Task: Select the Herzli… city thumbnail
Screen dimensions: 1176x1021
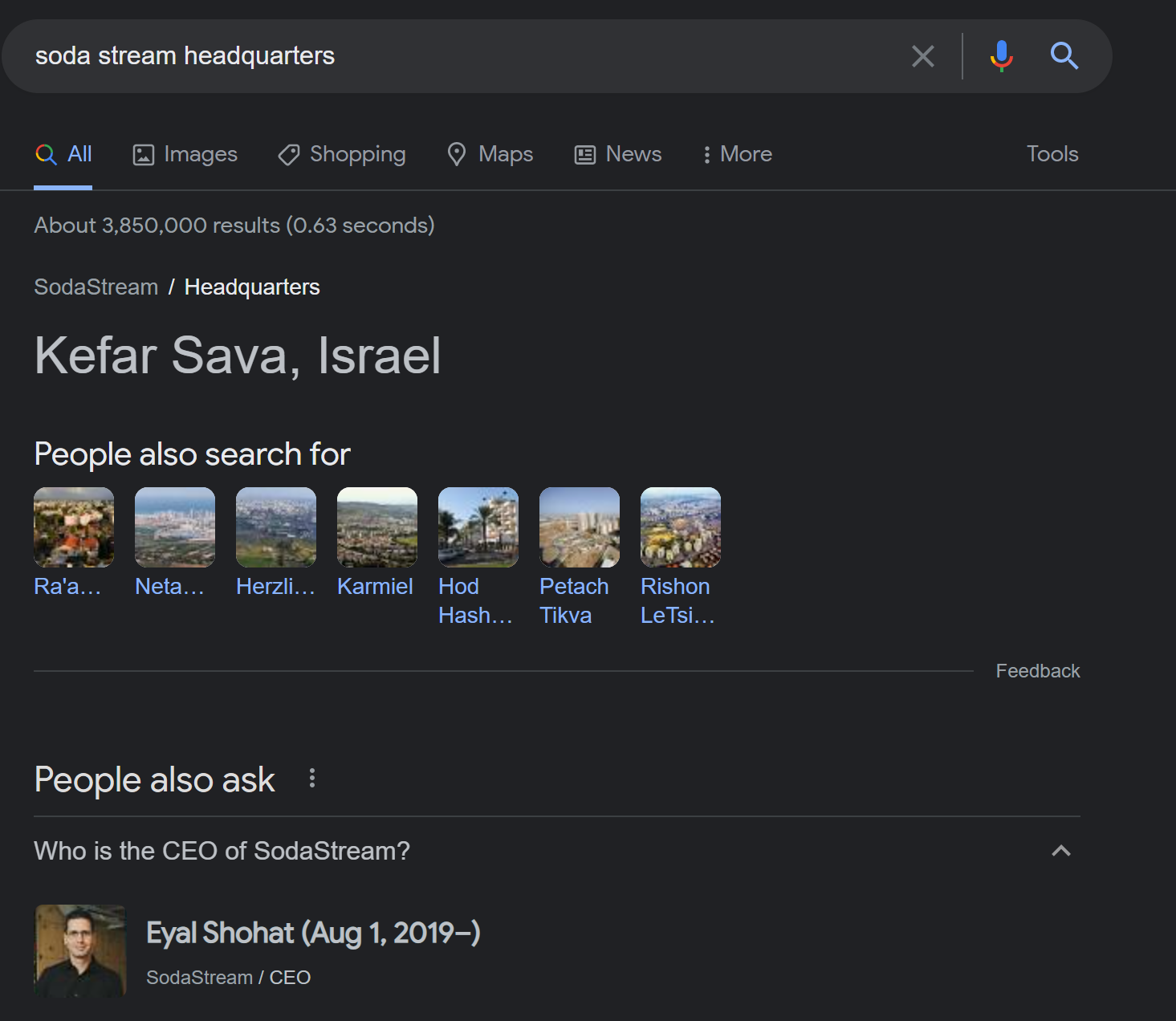Action: (x=276, y=527)
